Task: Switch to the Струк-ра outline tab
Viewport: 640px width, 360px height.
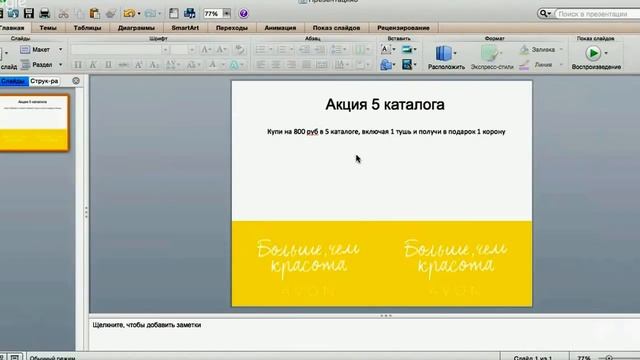Action: (x=44, y=81)
